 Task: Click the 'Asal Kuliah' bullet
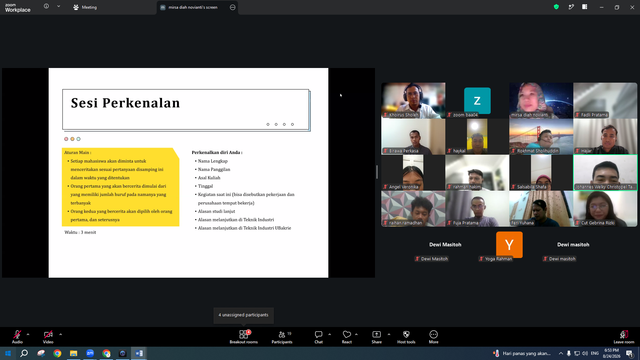tap(209, 178)
